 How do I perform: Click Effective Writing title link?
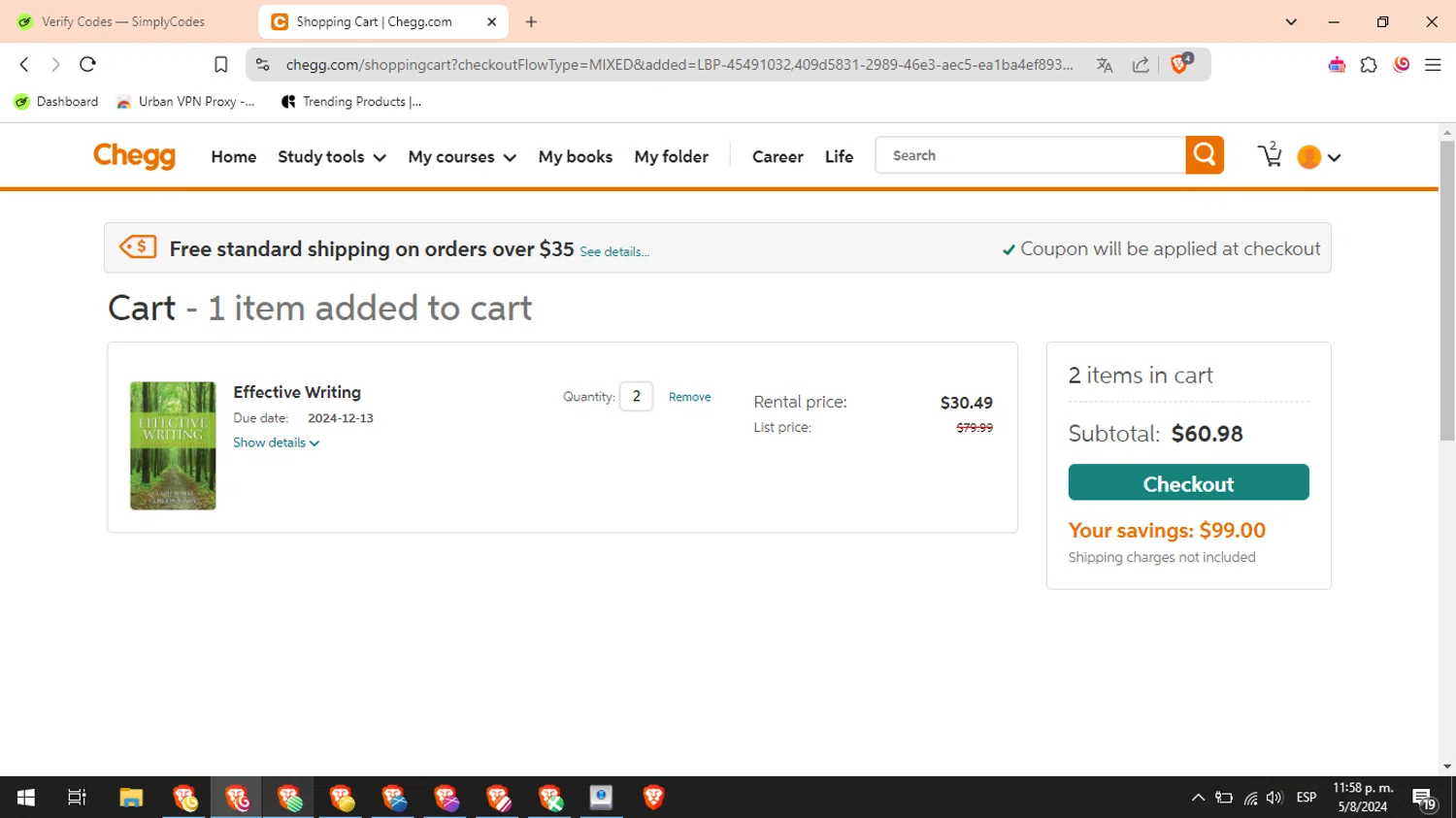click(x=297, y=392)
